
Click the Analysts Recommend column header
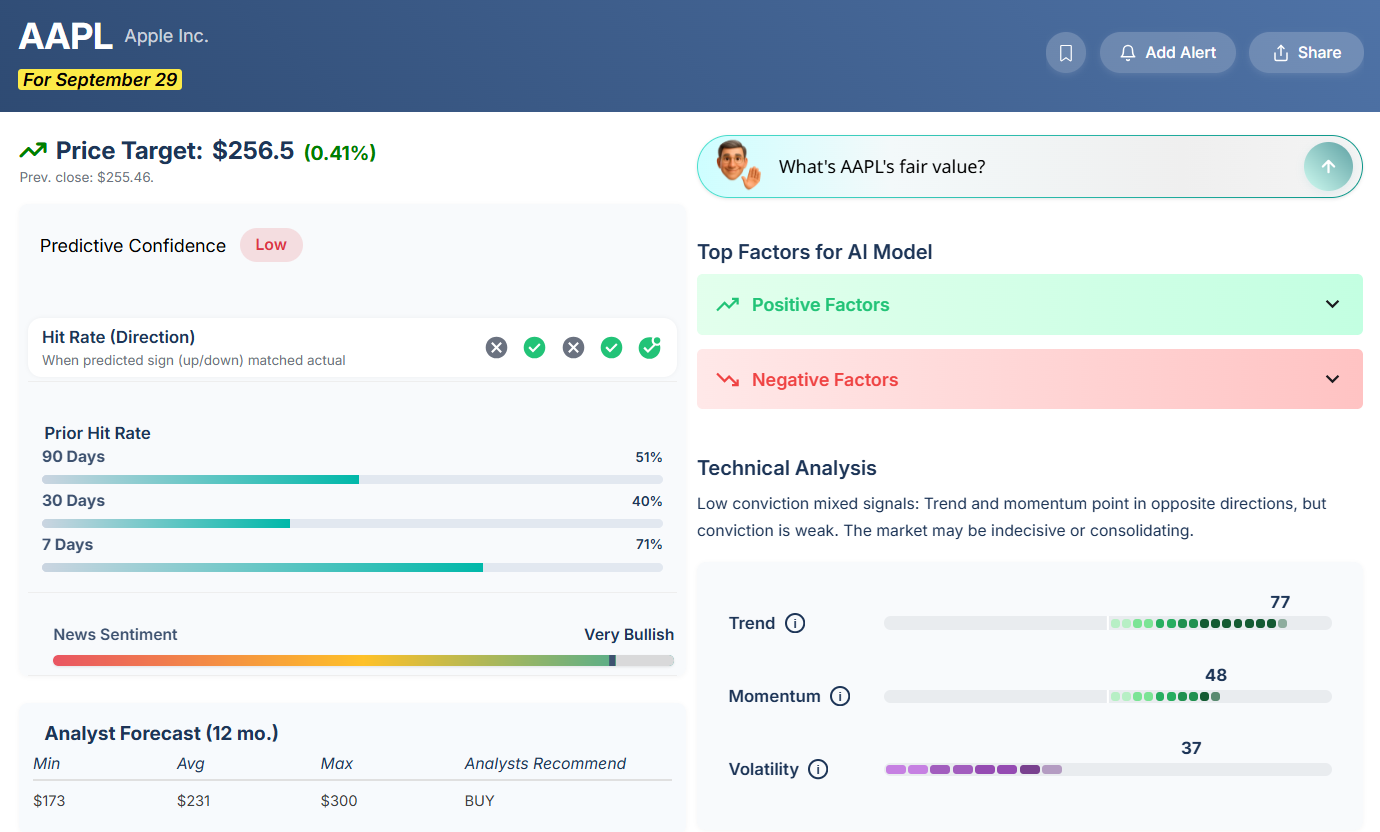545,764
